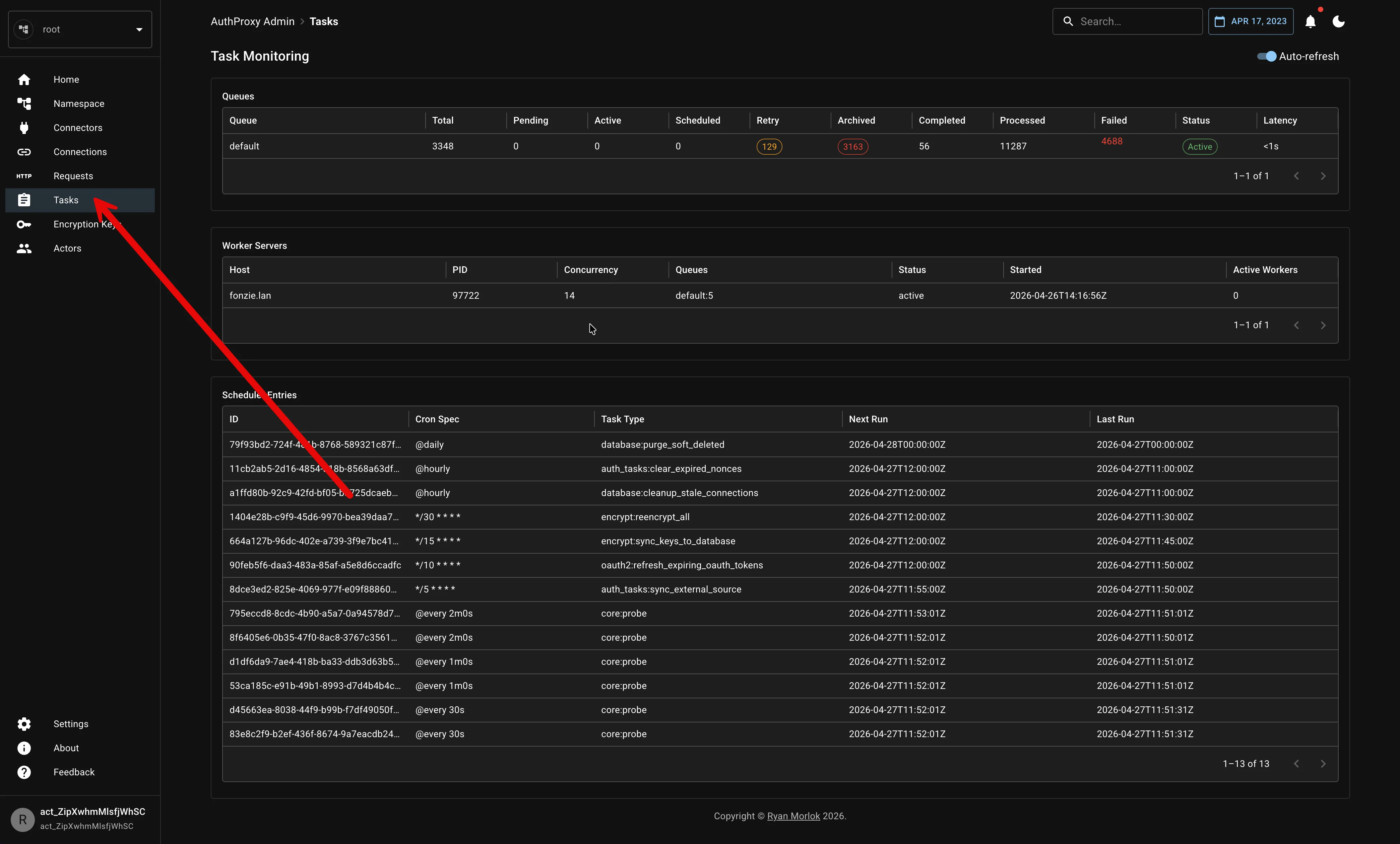Open Feedback menu item
The height and width of the screenshot is (844, 1400).
coord(80,772)
